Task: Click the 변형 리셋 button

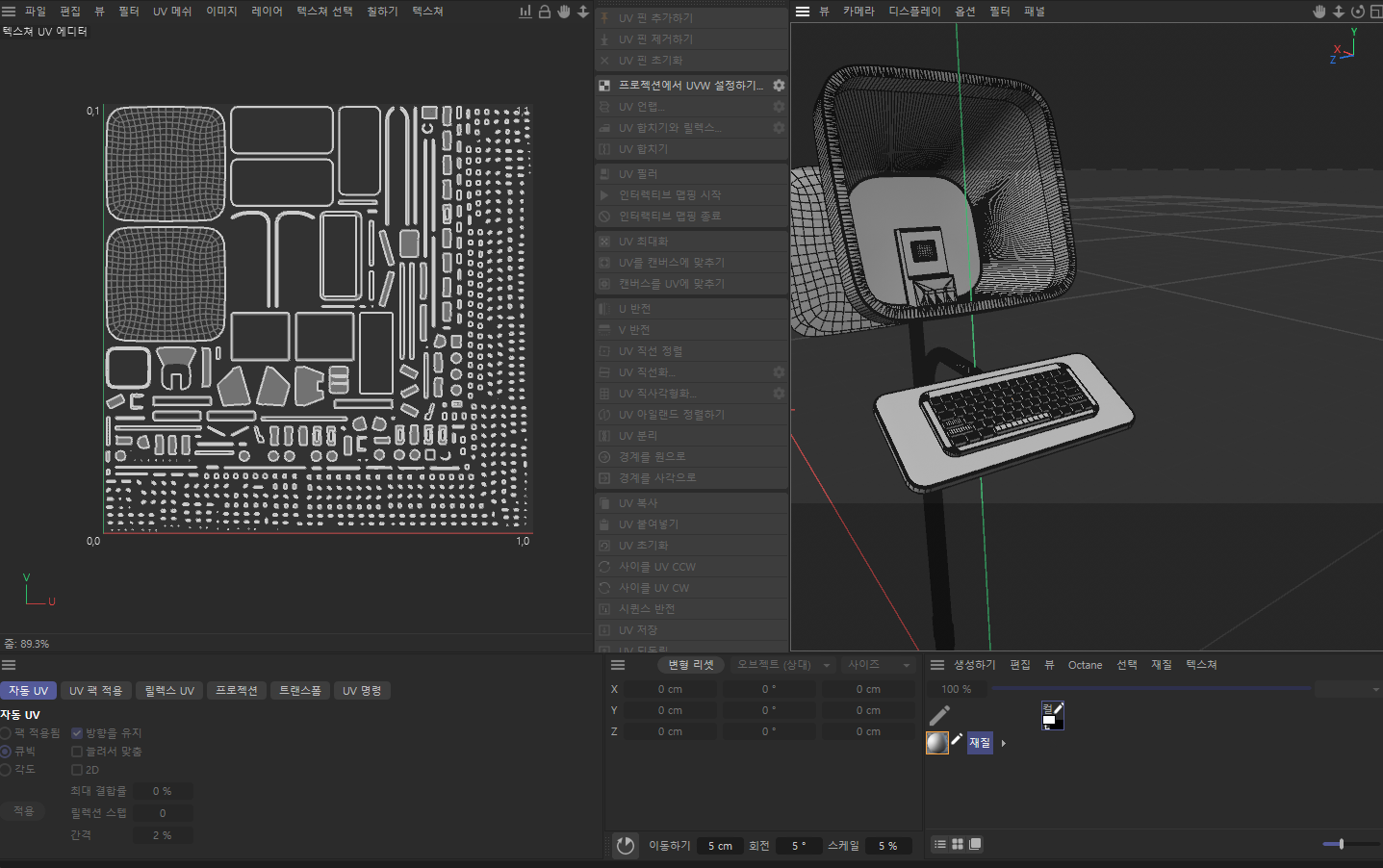Action: click(x=691, y=665)
